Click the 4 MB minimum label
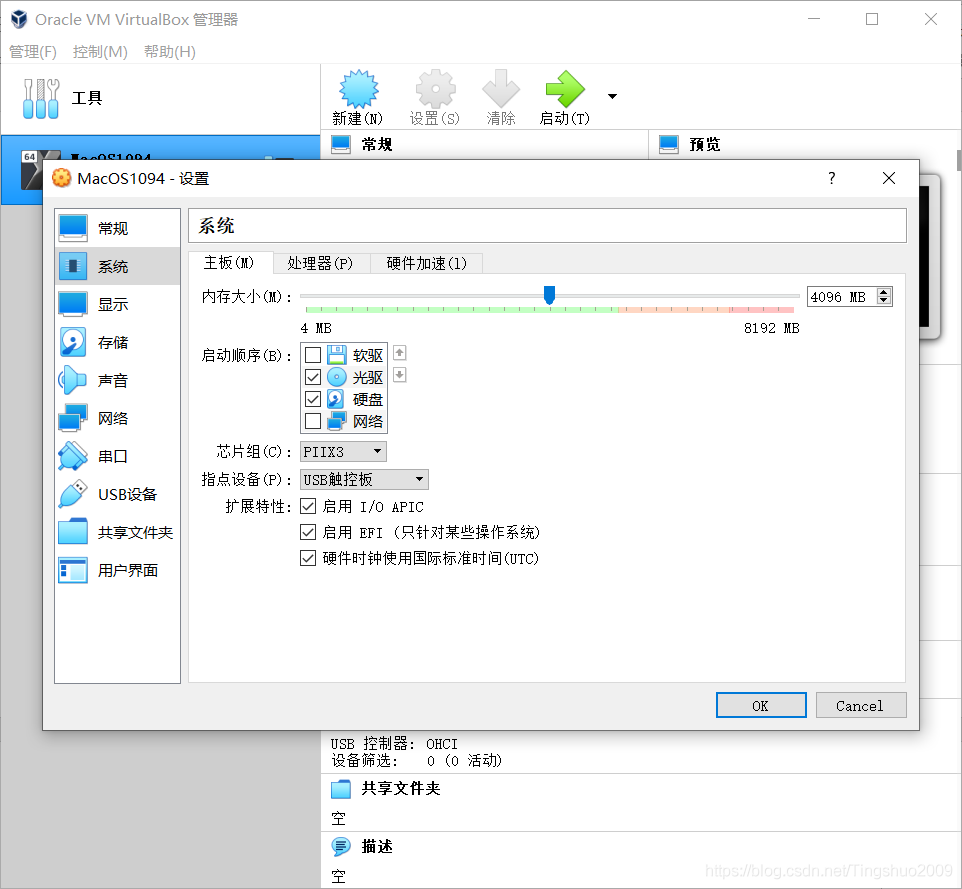The image size is (962, 889). pyautogui.click(x=316, y=328)
